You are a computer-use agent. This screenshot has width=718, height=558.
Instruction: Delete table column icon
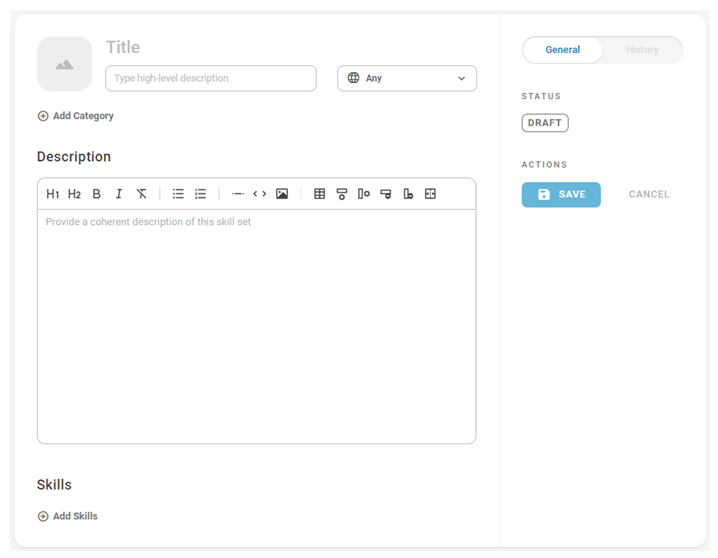(408, 194)
